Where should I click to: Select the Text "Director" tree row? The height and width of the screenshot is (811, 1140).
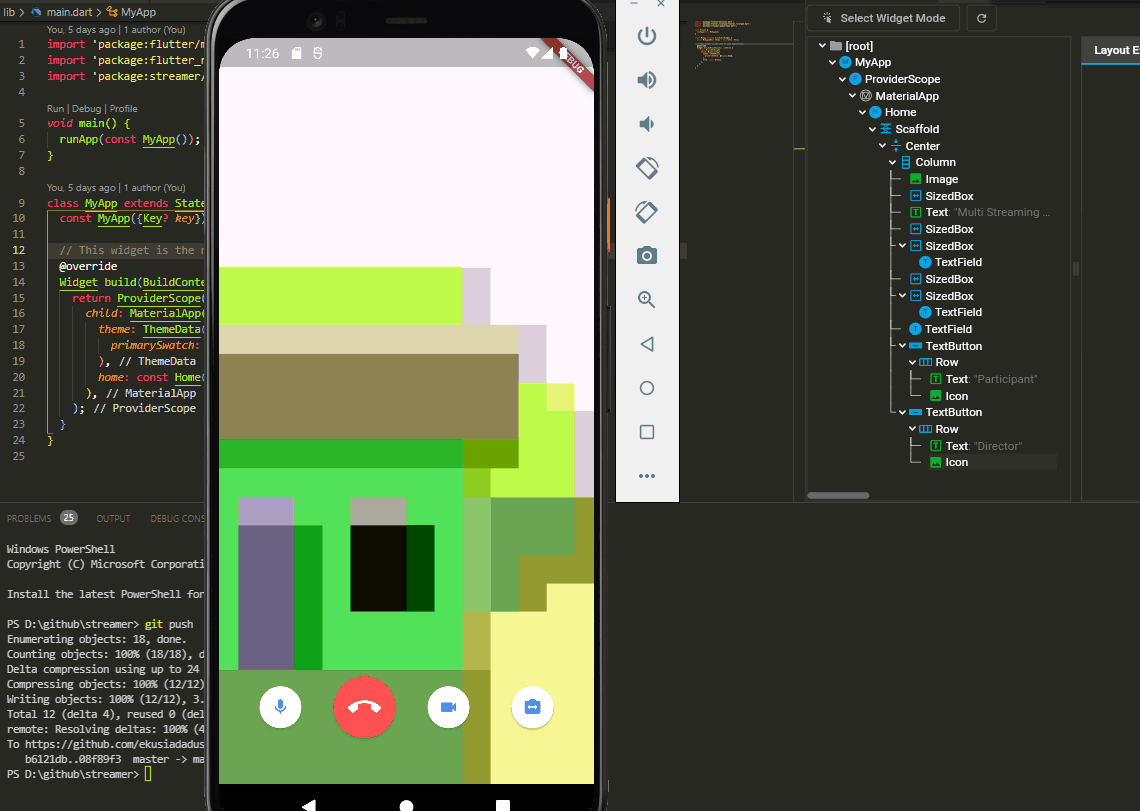976,446
